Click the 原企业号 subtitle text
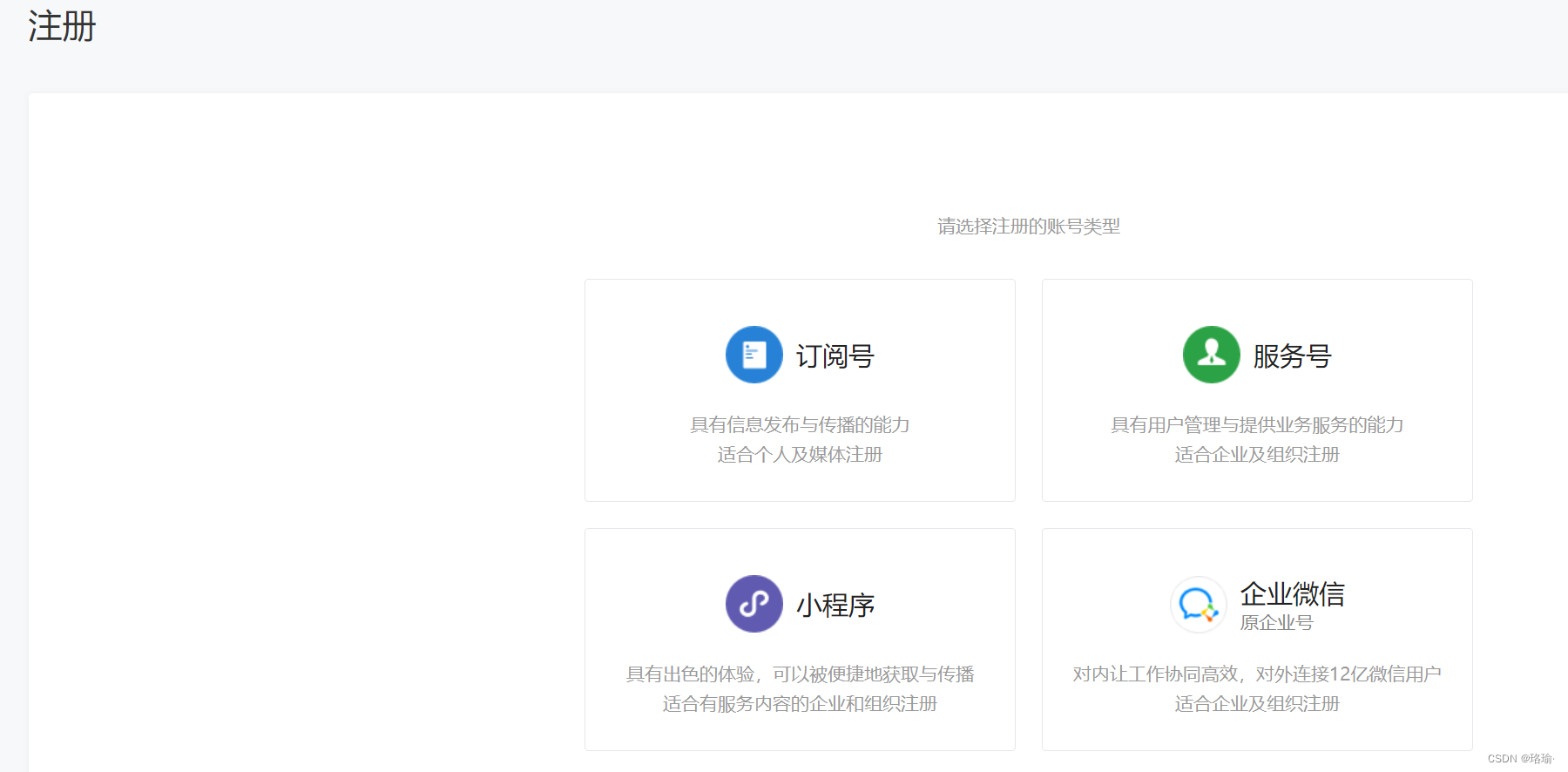Screen dimensions: 1568x772 [1277, 623]
